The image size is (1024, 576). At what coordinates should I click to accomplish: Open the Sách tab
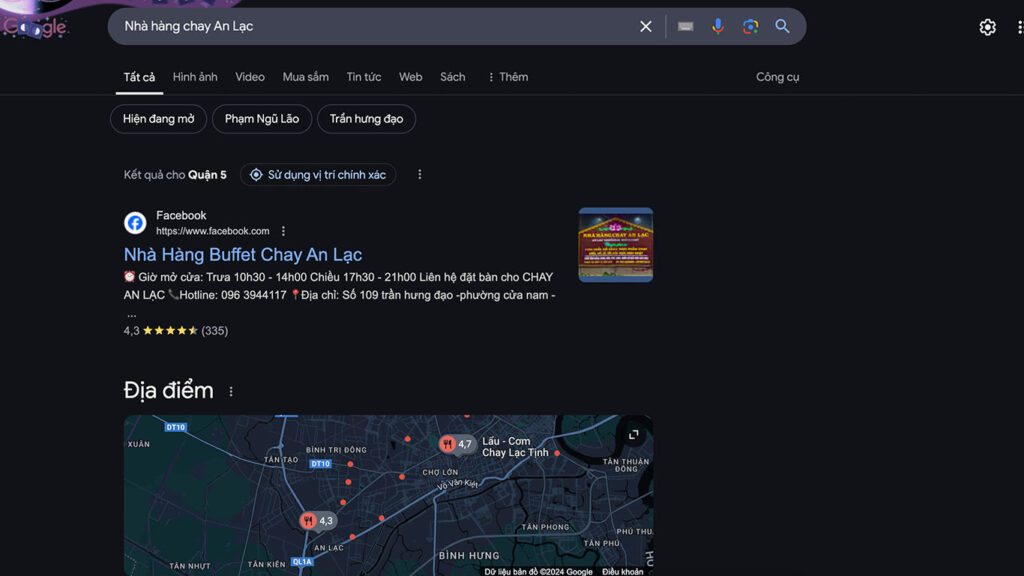coord(453,77)
